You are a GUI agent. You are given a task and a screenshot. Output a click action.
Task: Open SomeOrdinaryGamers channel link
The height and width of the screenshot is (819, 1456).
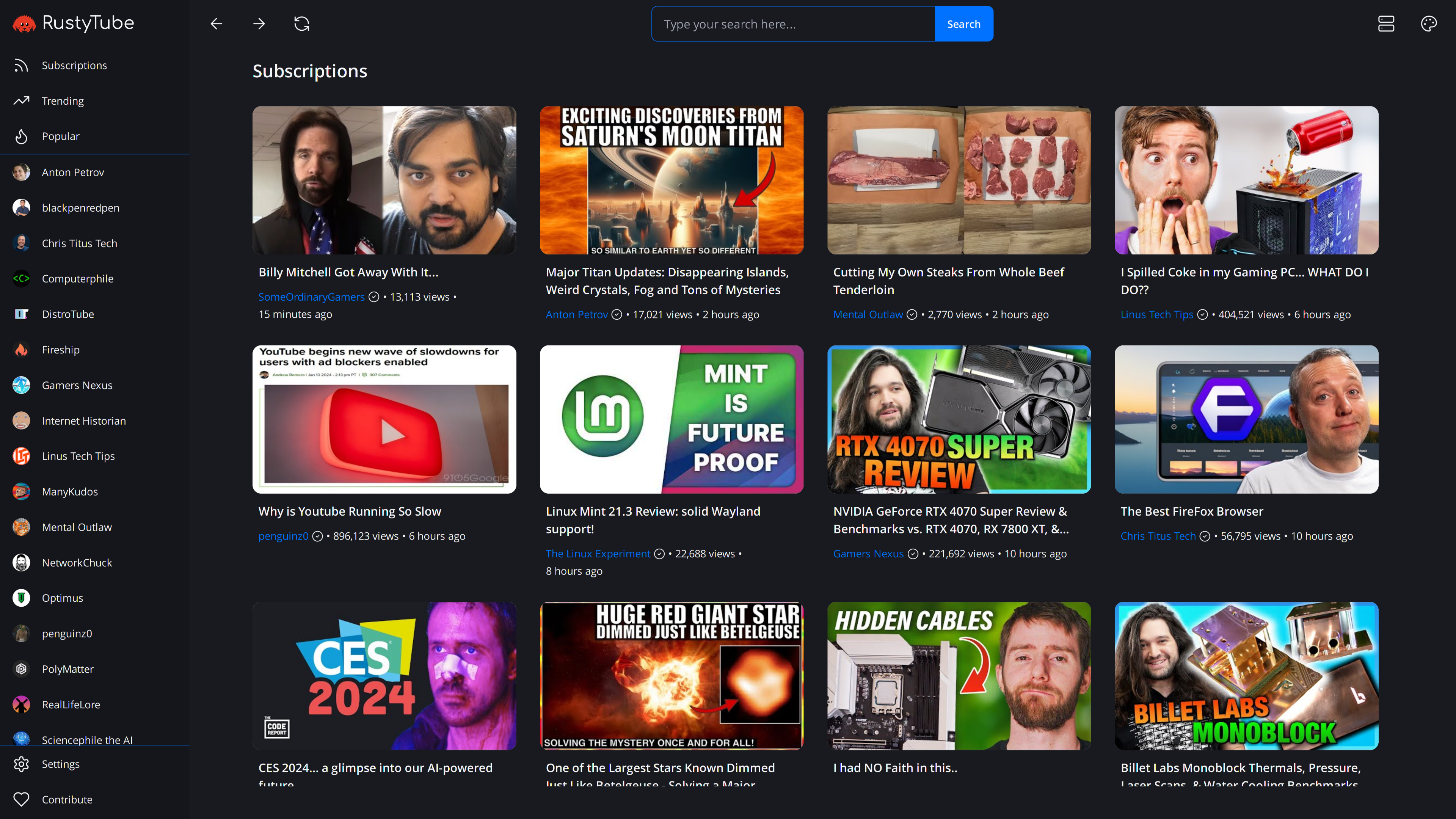coord(311,297)
